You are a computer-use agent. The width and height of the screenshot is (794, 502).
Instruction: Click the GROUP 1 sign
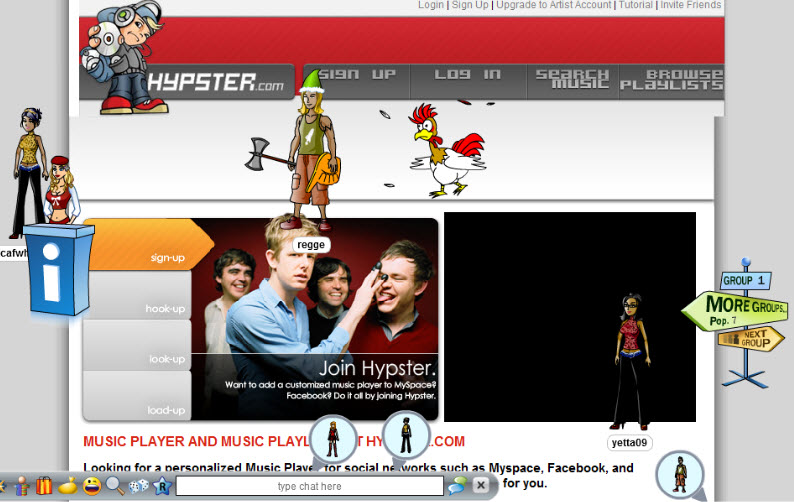click(745, 280)
